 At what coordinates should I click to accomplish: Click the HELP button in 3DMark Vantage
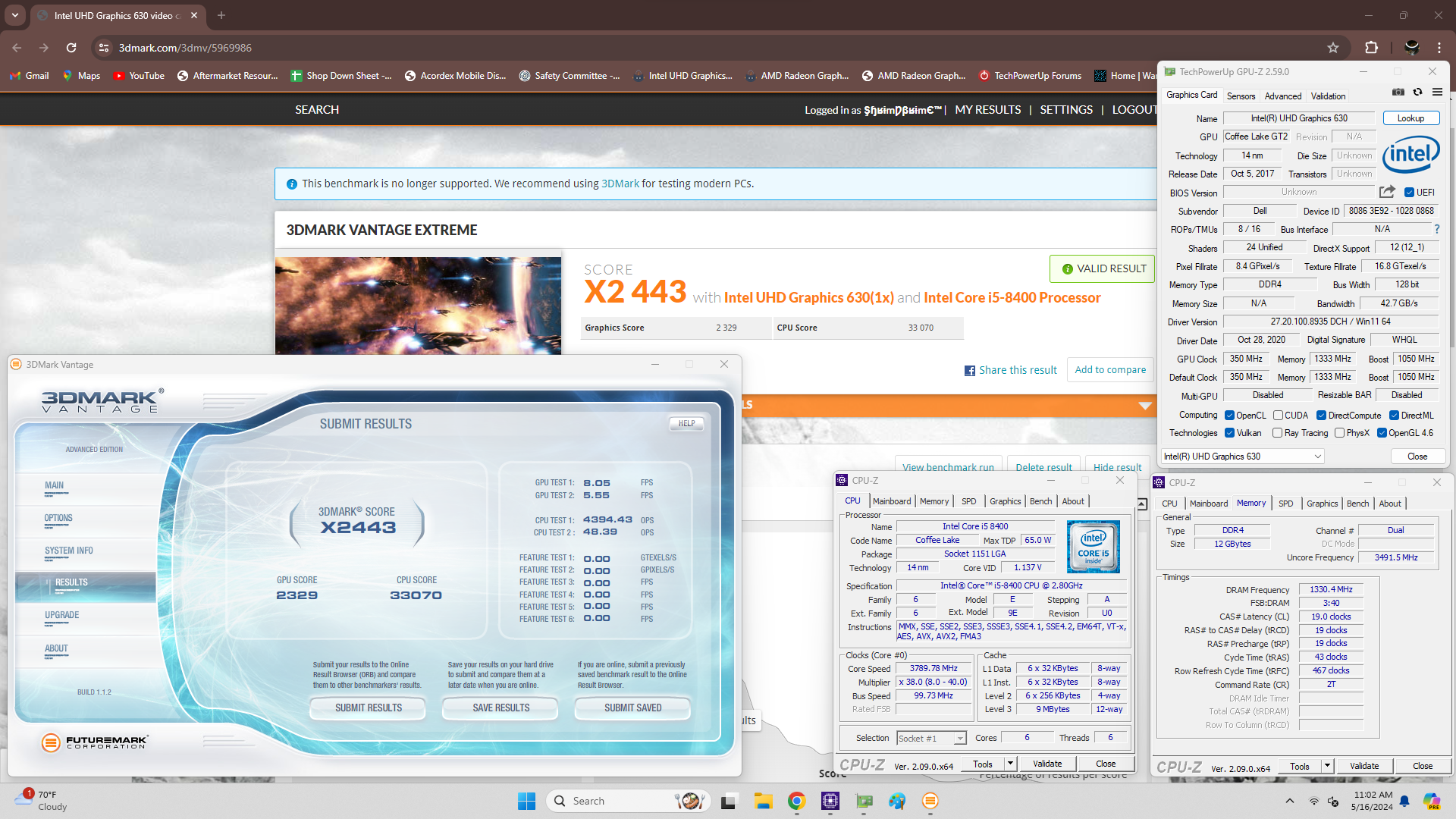[x=686, y=424]
